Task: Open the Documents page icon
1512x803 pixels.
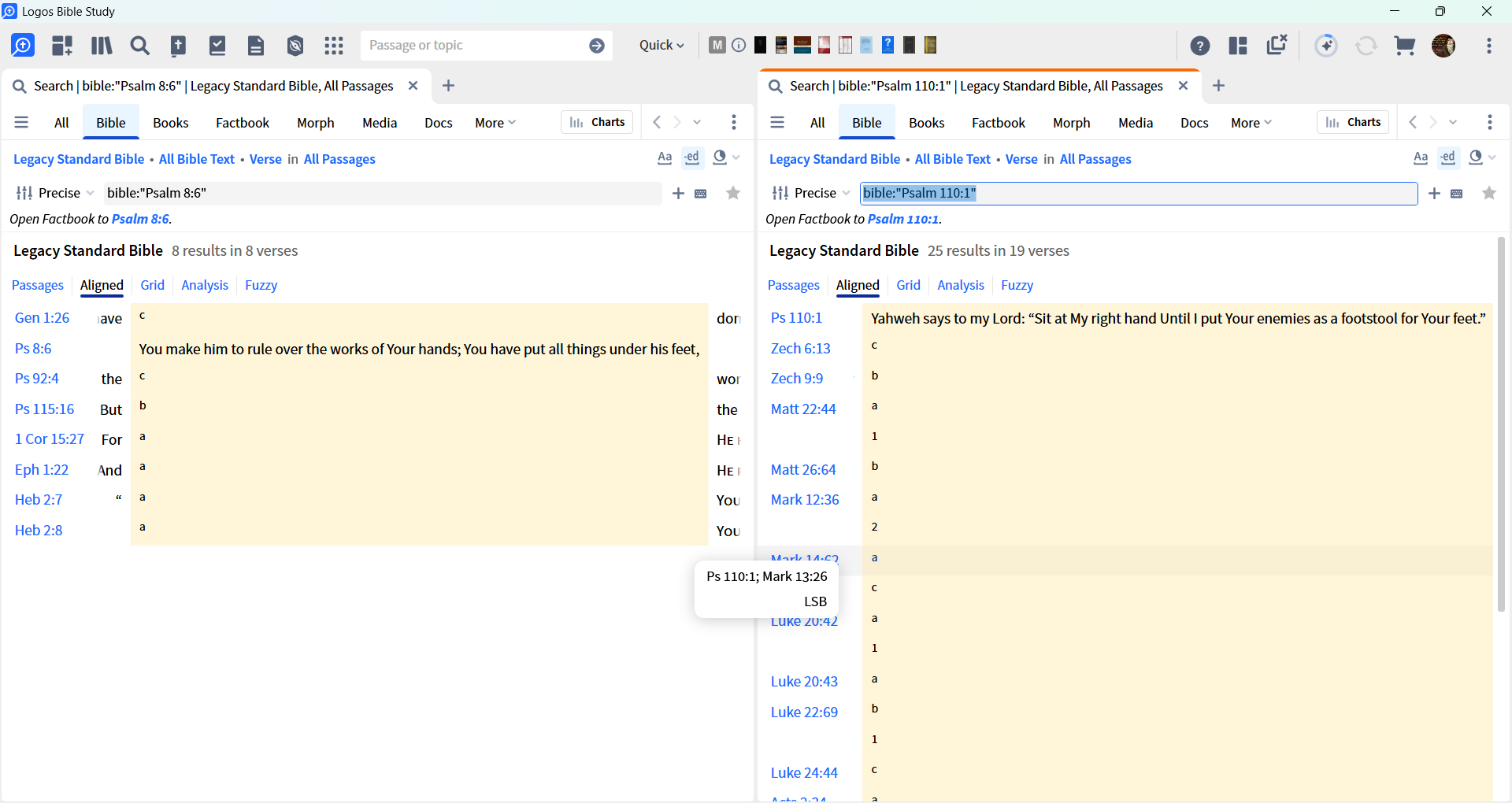Action: pyautogui.click(x=256, y=46)
